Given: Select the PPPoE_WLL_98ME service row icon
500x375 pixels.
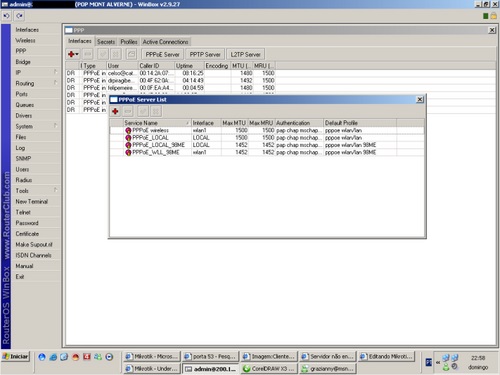Looking at the screenshot, I should [128, 152].
